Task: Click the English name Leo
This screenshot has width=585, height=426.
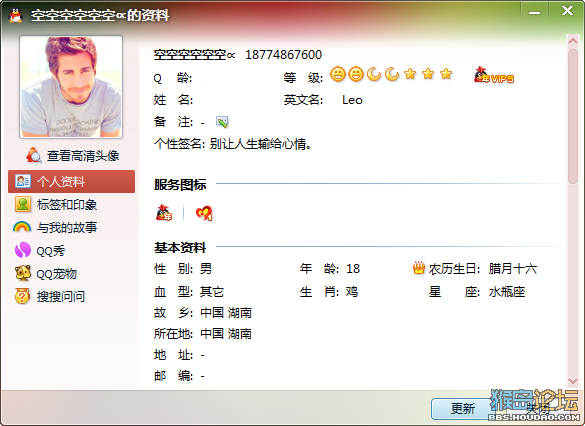Action: click(352, 100)
